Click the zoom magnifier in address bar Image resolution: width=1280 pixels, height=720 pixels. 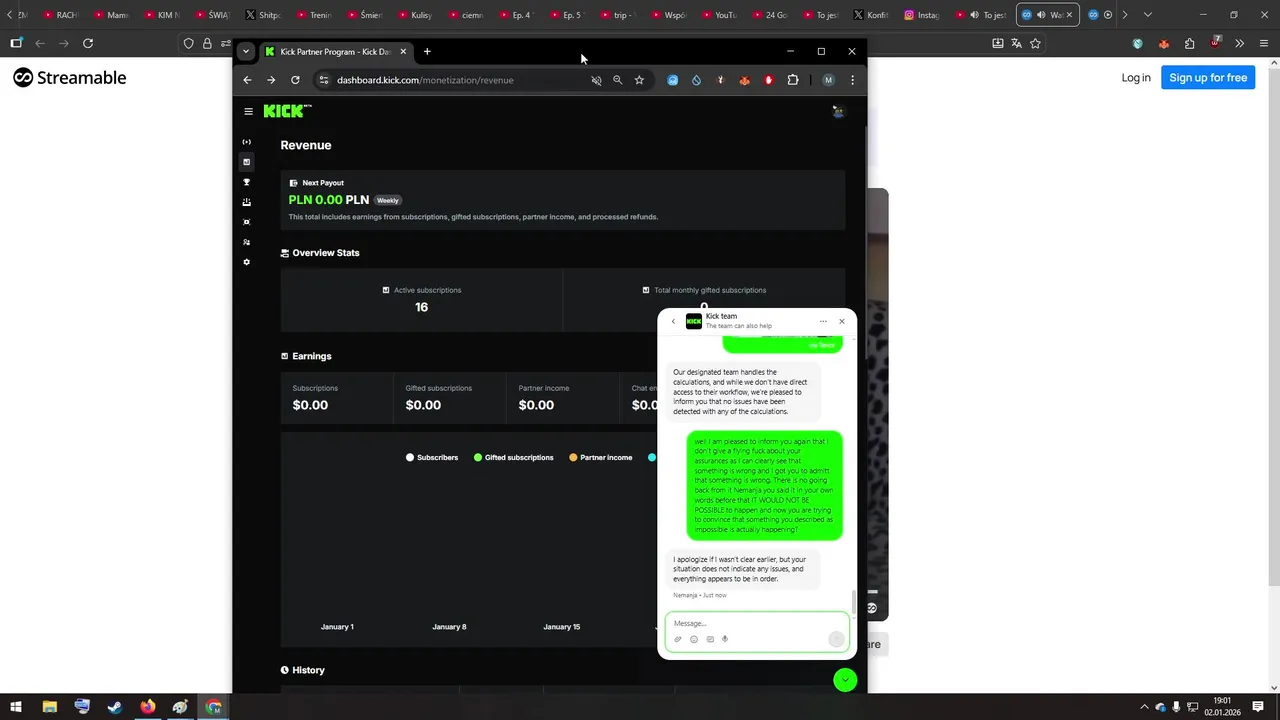(x=617, y=80)
